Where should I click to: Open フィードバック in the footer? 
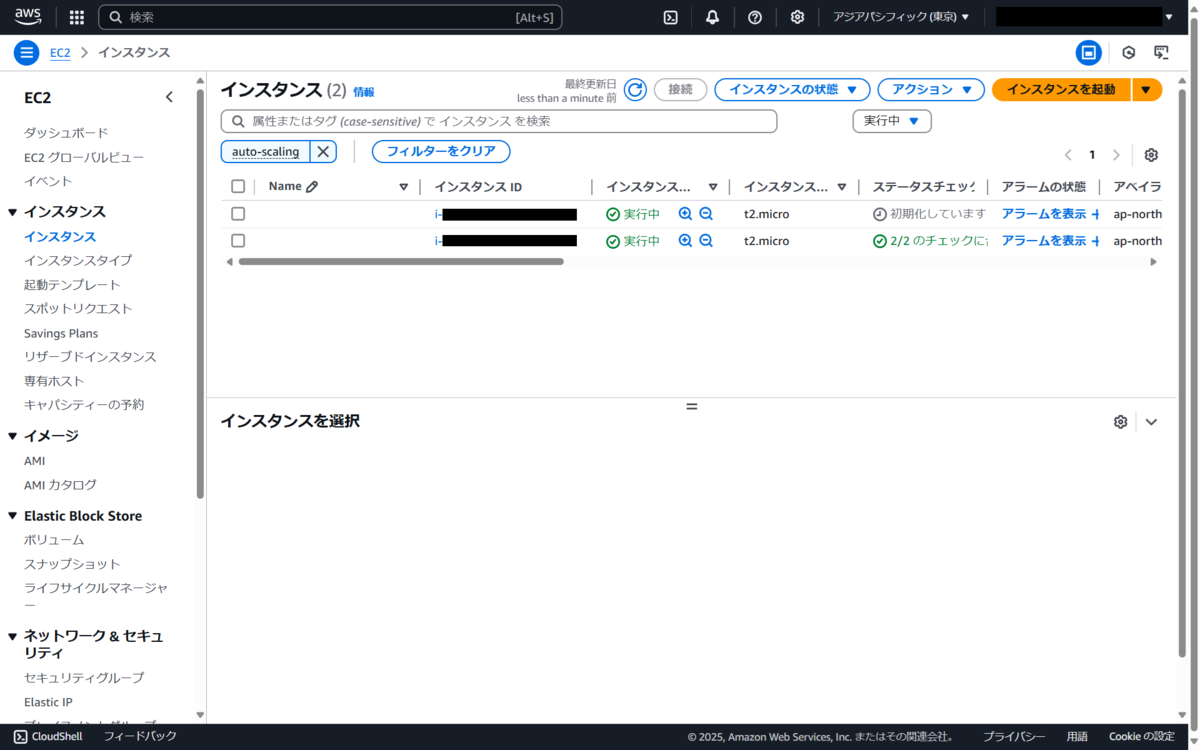point(140,737)
